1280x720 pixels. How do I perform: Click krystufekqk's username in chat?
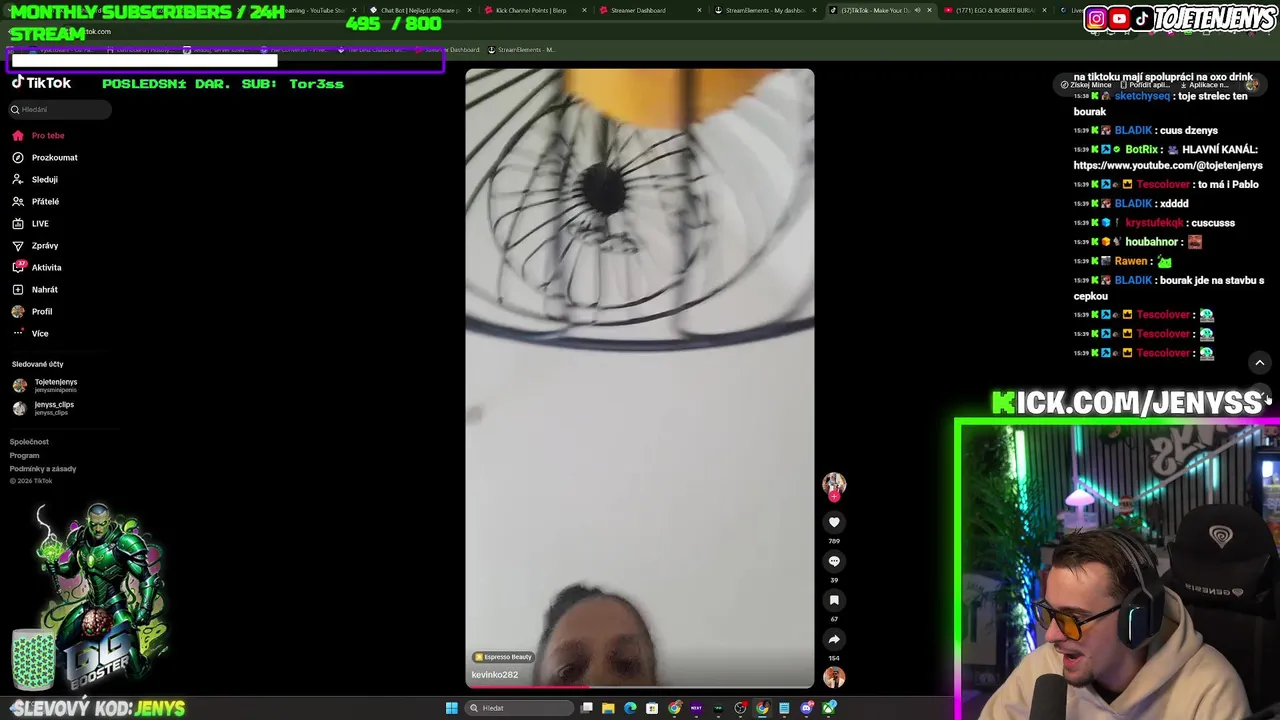coord(1154,222)
